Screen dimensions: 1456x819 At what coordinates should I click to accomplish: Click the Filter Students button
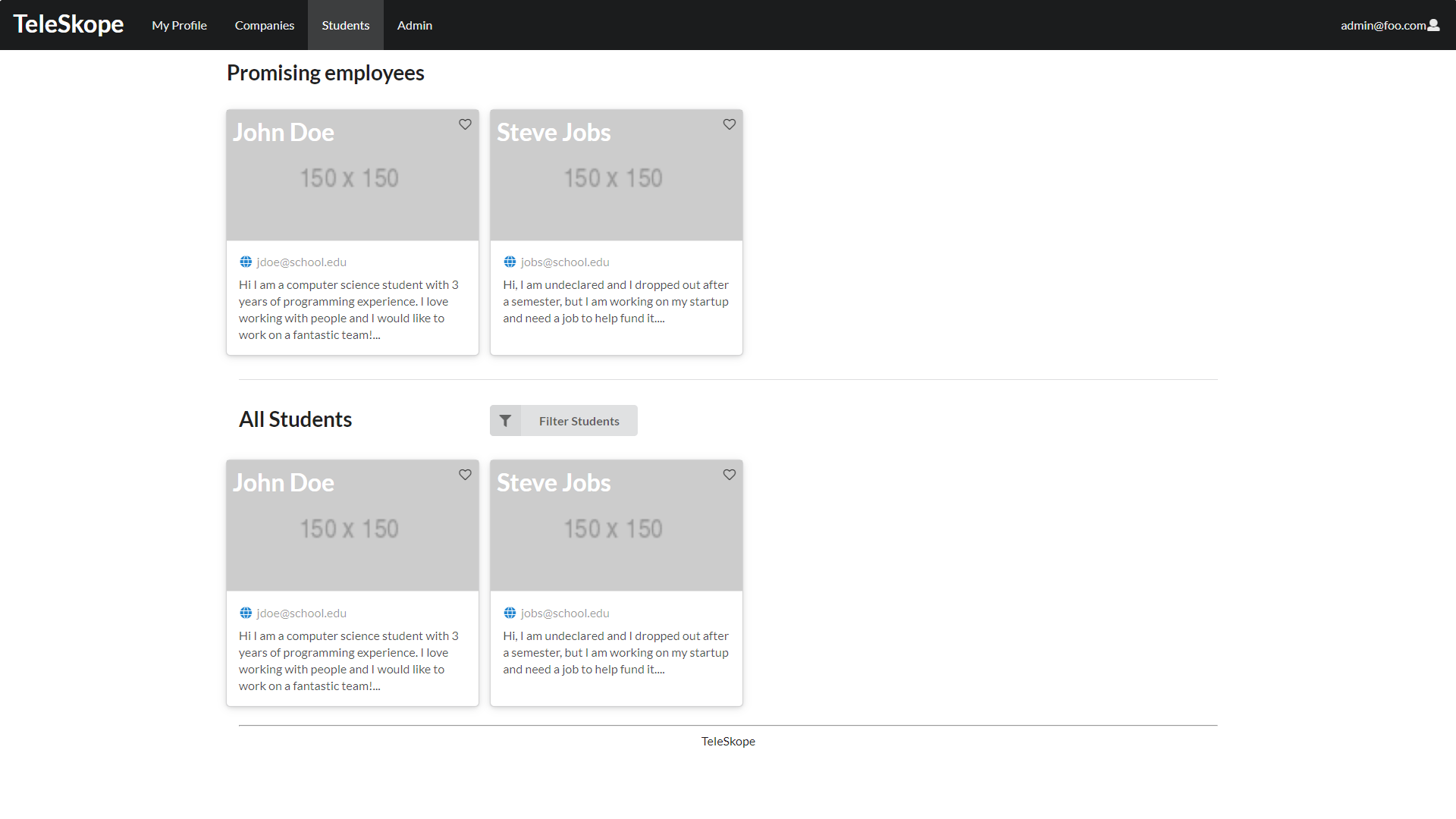563,421
